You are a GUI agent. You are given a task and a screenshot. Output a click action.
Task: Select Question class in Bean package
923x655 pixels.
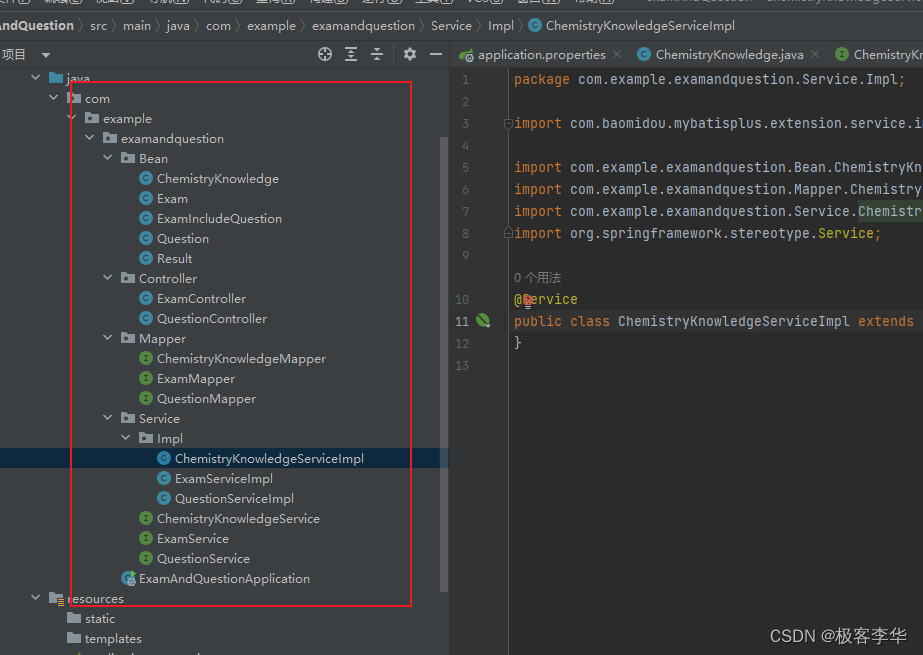[x=182, y=239]
